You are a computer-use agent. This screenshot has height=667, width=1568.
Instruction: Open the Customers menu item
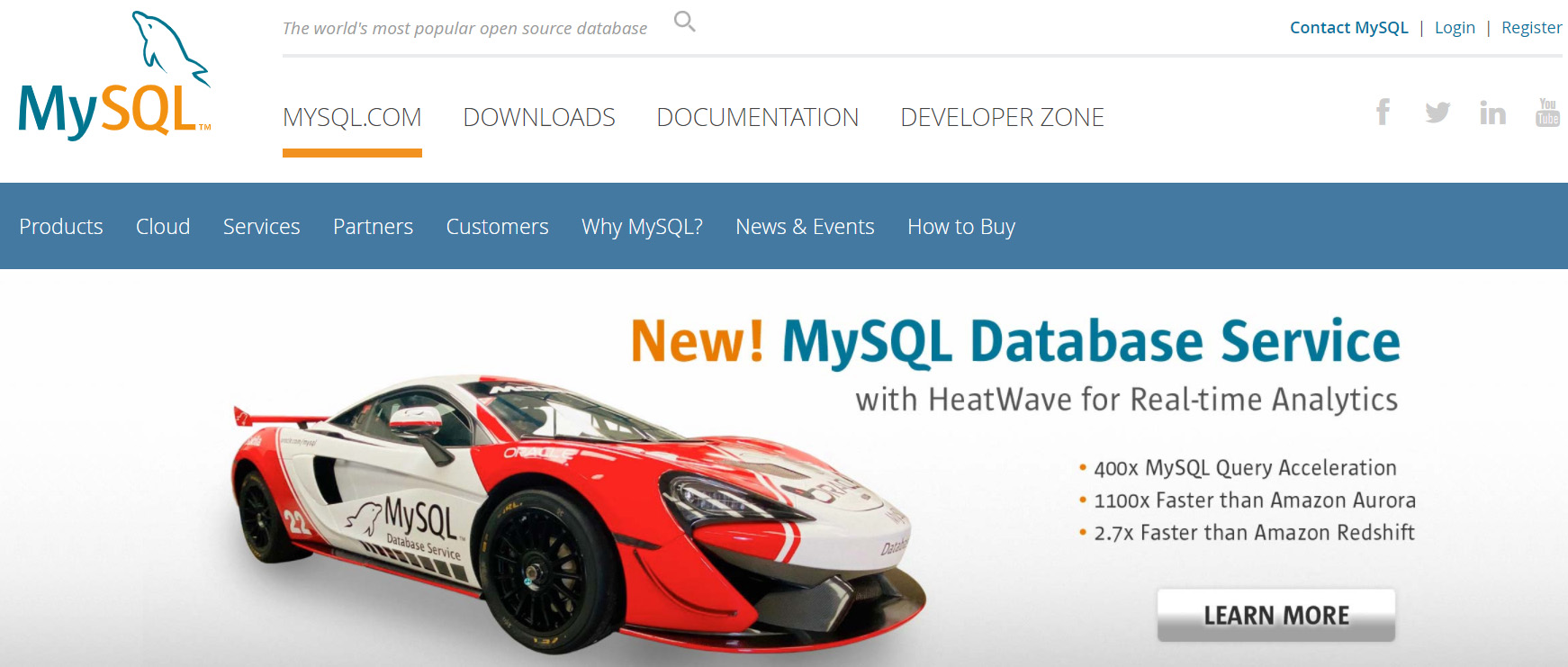(x=498, y=227)
